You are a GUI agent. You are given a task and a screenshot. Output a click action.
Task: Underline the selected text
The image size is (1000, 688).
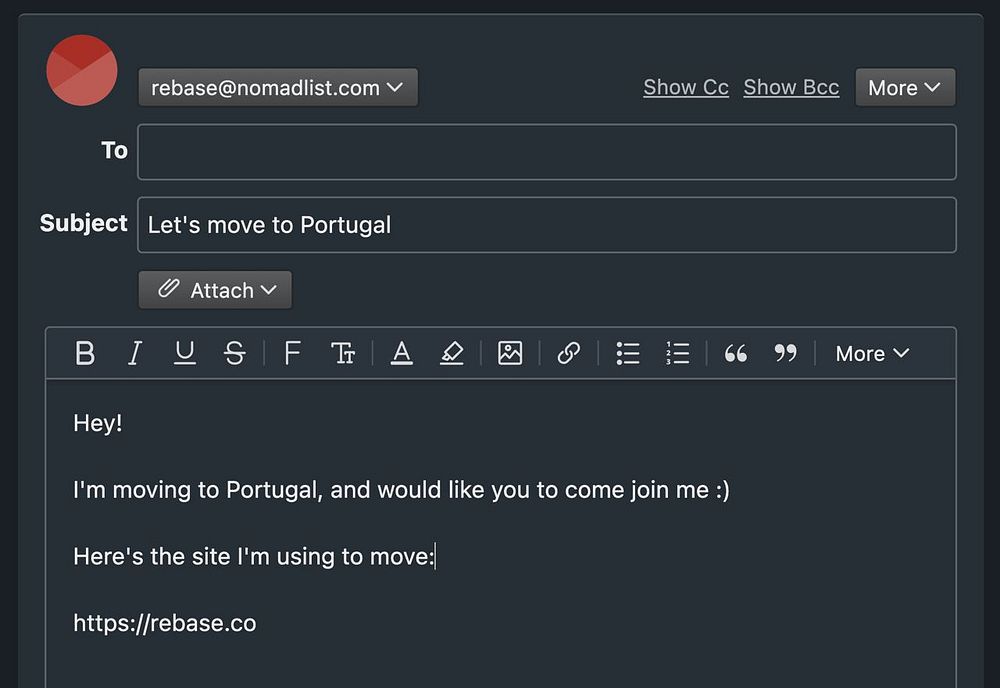(184, 353)
